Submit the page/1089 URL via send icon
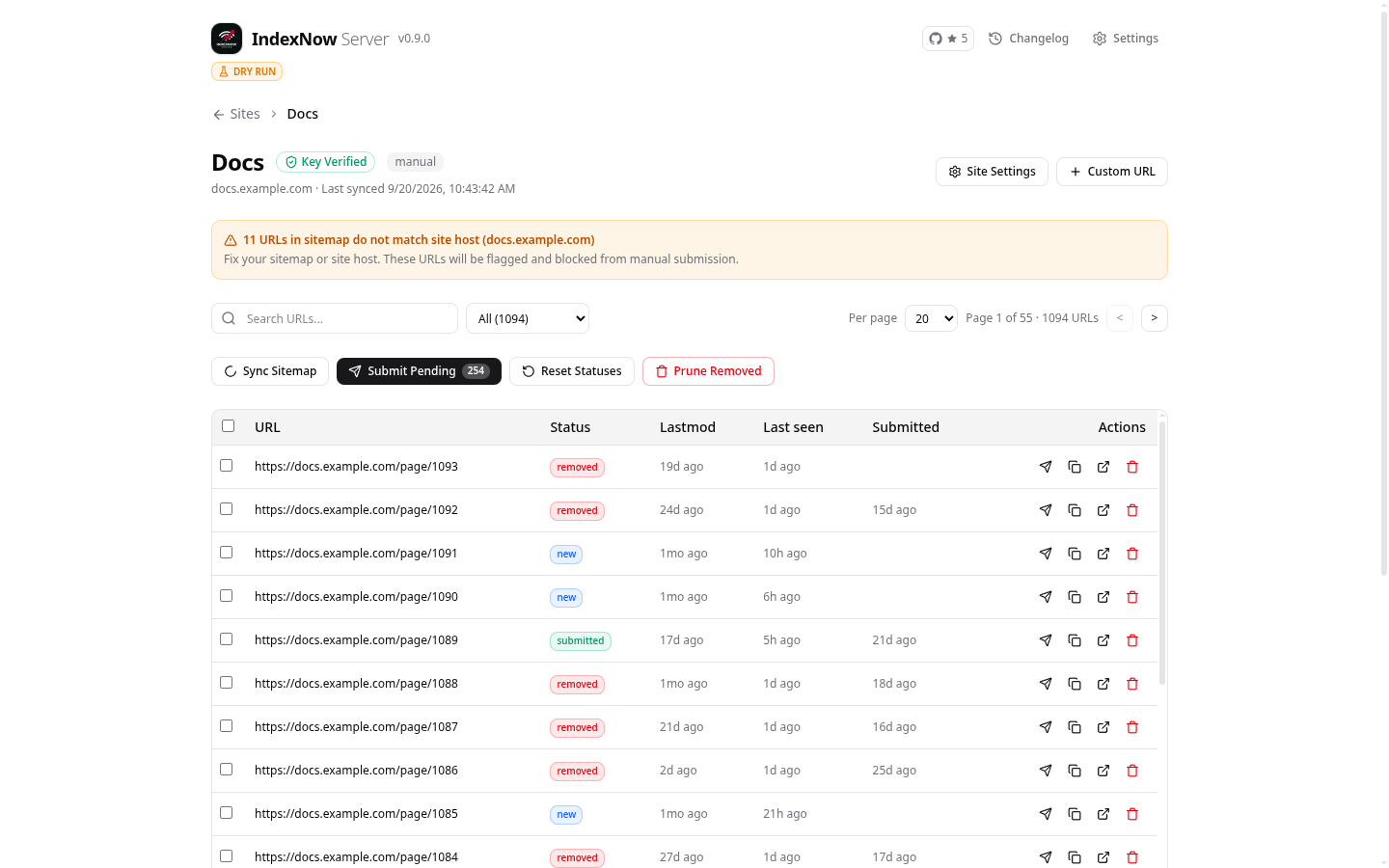 click(1046, 640)
